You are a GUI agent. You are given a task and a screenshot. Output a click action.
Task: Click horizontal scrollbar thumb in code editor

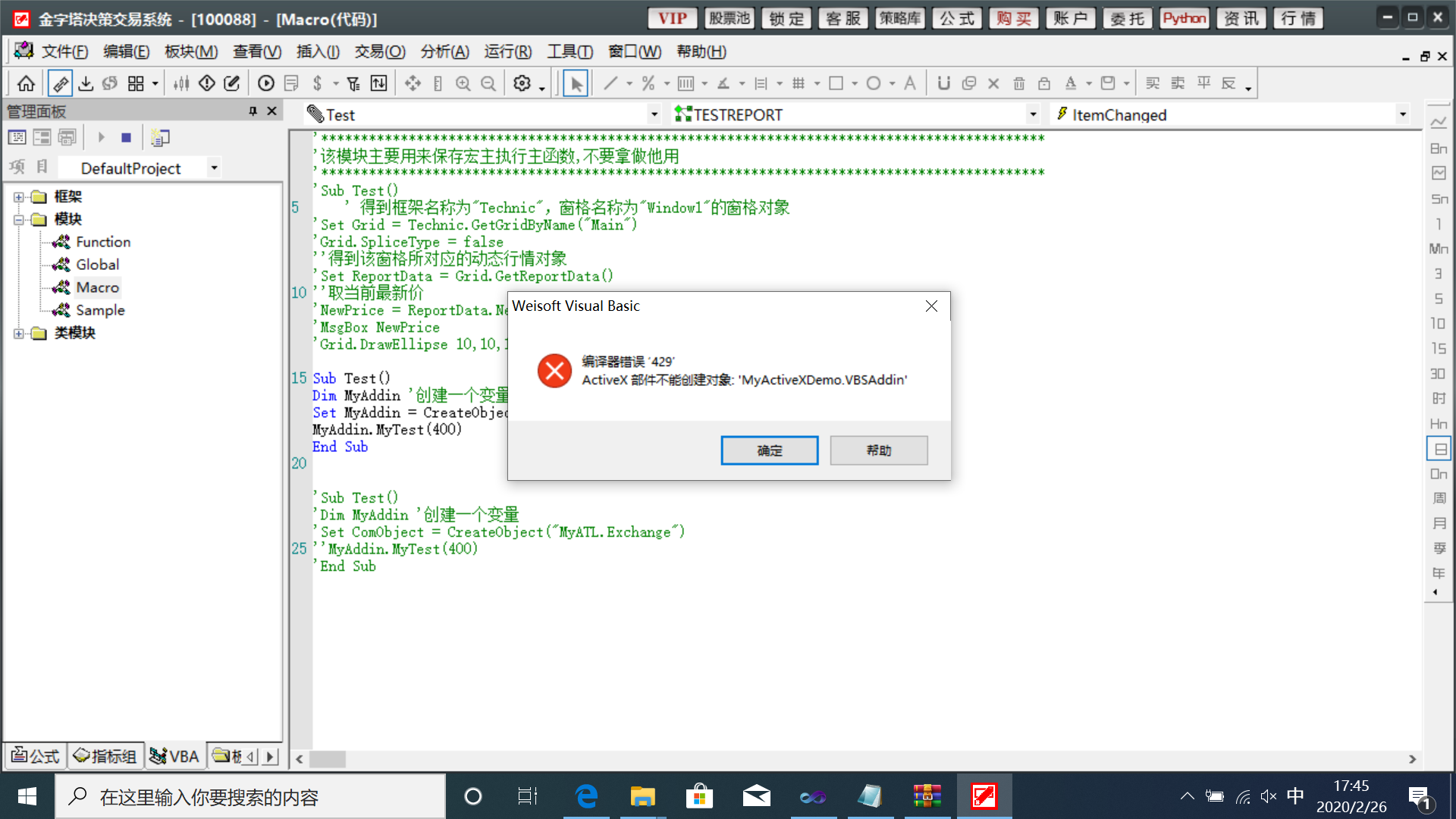tap(328, 759)
